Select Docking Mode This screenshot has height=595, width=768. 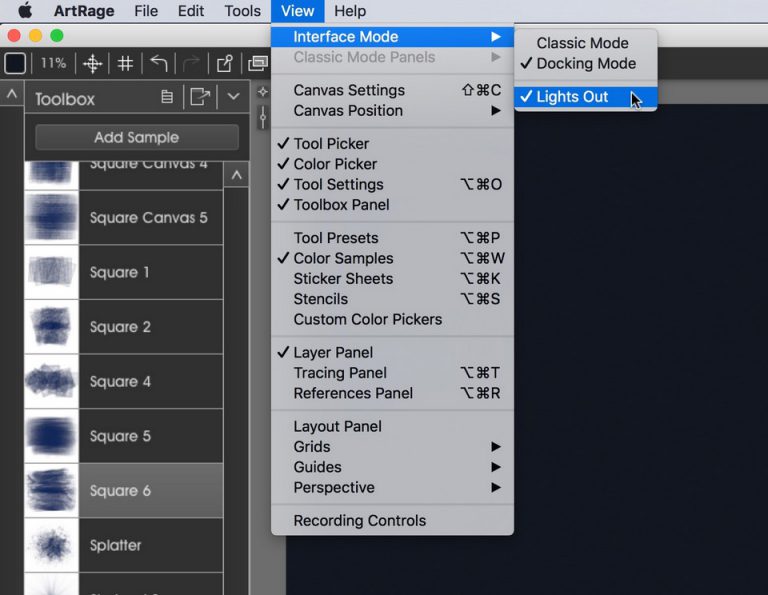tap(586, 64)
